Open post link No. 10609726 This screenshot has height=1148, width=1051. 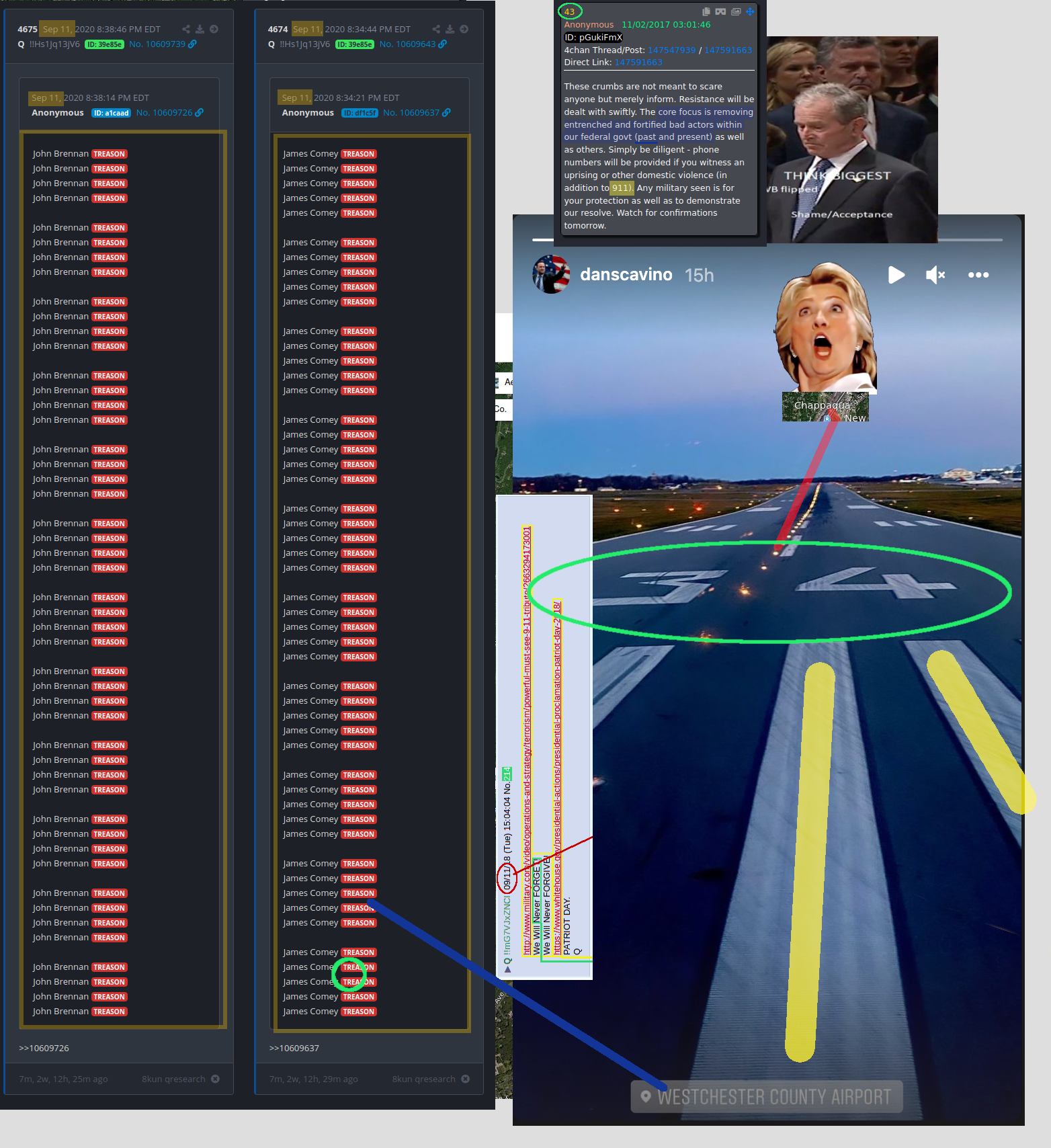point(164,113)
